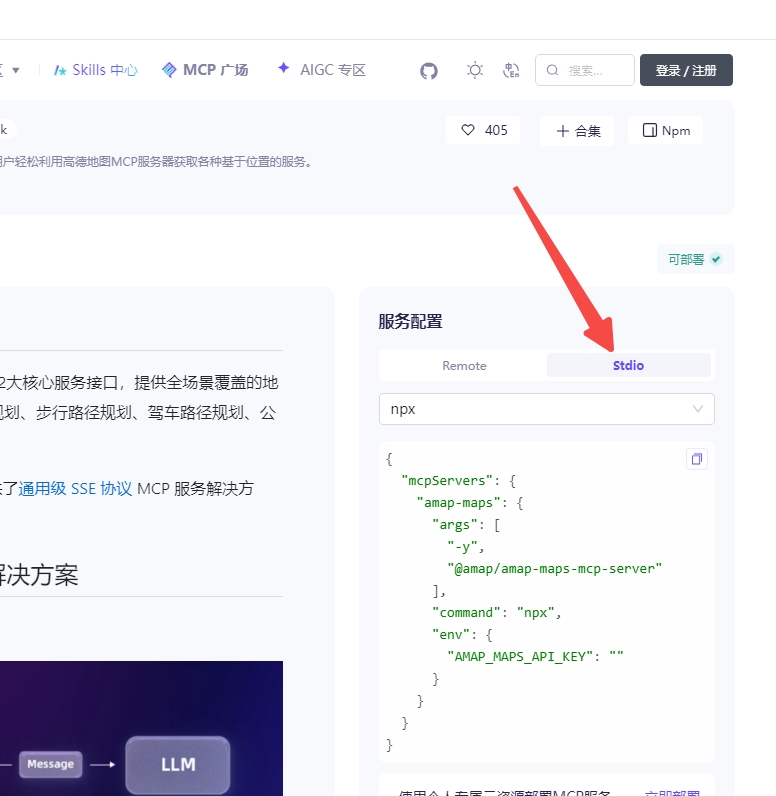Click the Skills 中心 logo icon
Screen dimensions: 776x796
point(60,71)
